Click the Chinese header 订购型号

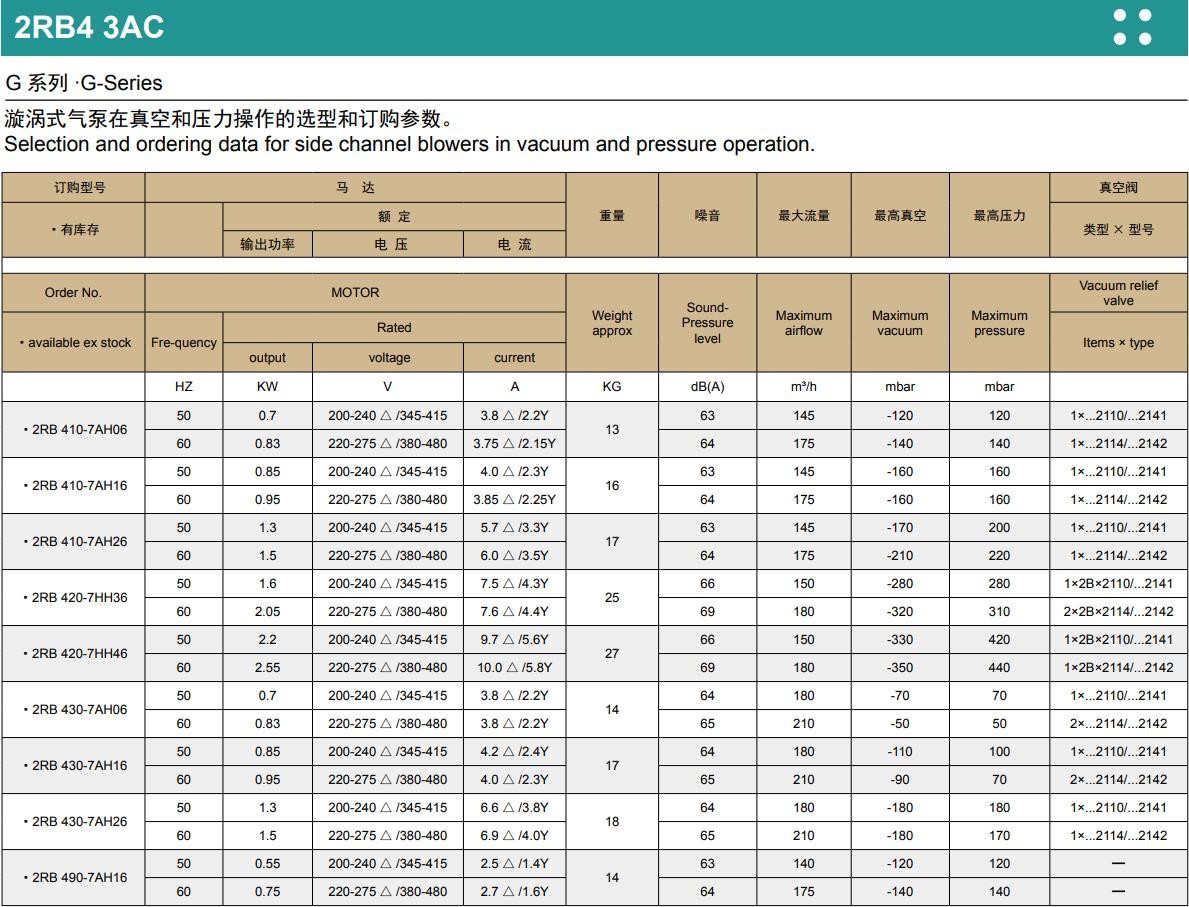(79, 187)
